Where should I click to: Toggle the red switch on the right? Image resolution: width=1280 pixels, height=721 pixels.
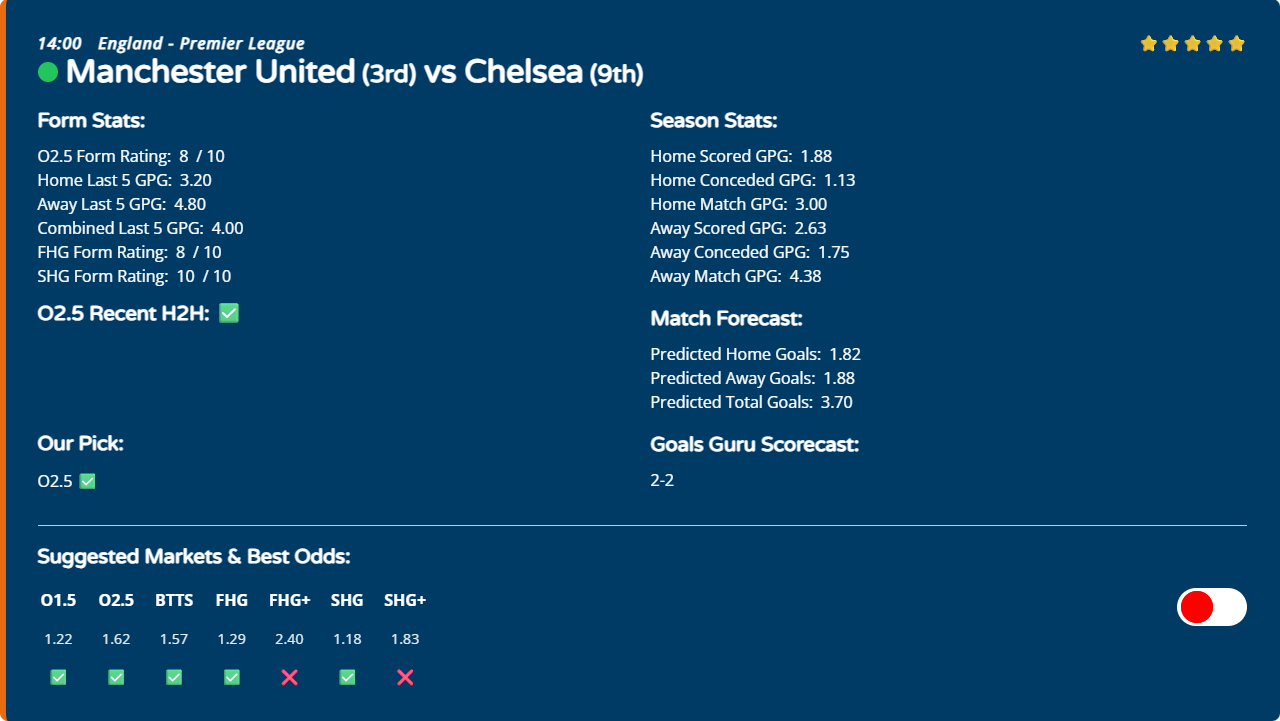point(1212,607)
